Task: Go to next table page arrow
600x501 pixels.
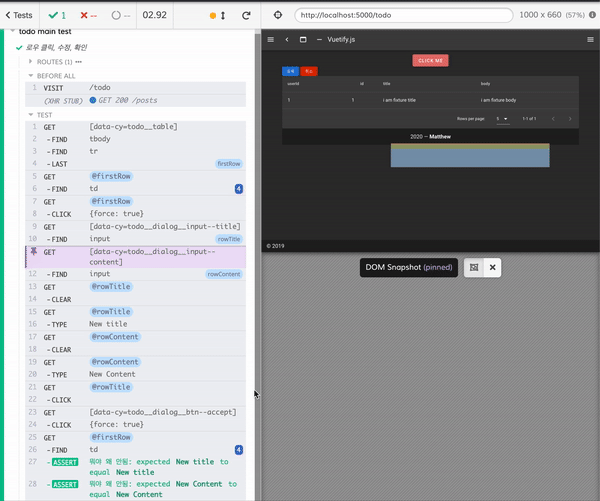Action: (x=570, y=119)
